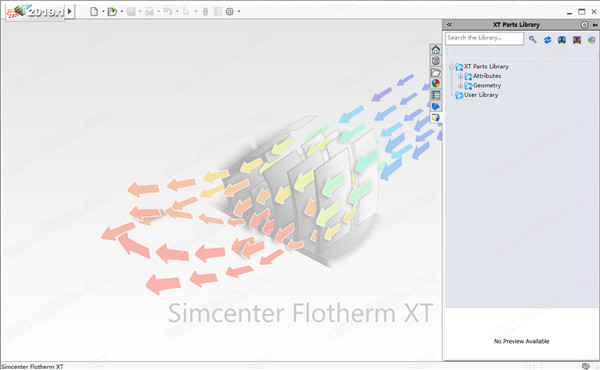The width and height of the screenshot is (600, 370).
Task: Open the dropdown arrow next to Select cursor
Action: click(196, 11)
